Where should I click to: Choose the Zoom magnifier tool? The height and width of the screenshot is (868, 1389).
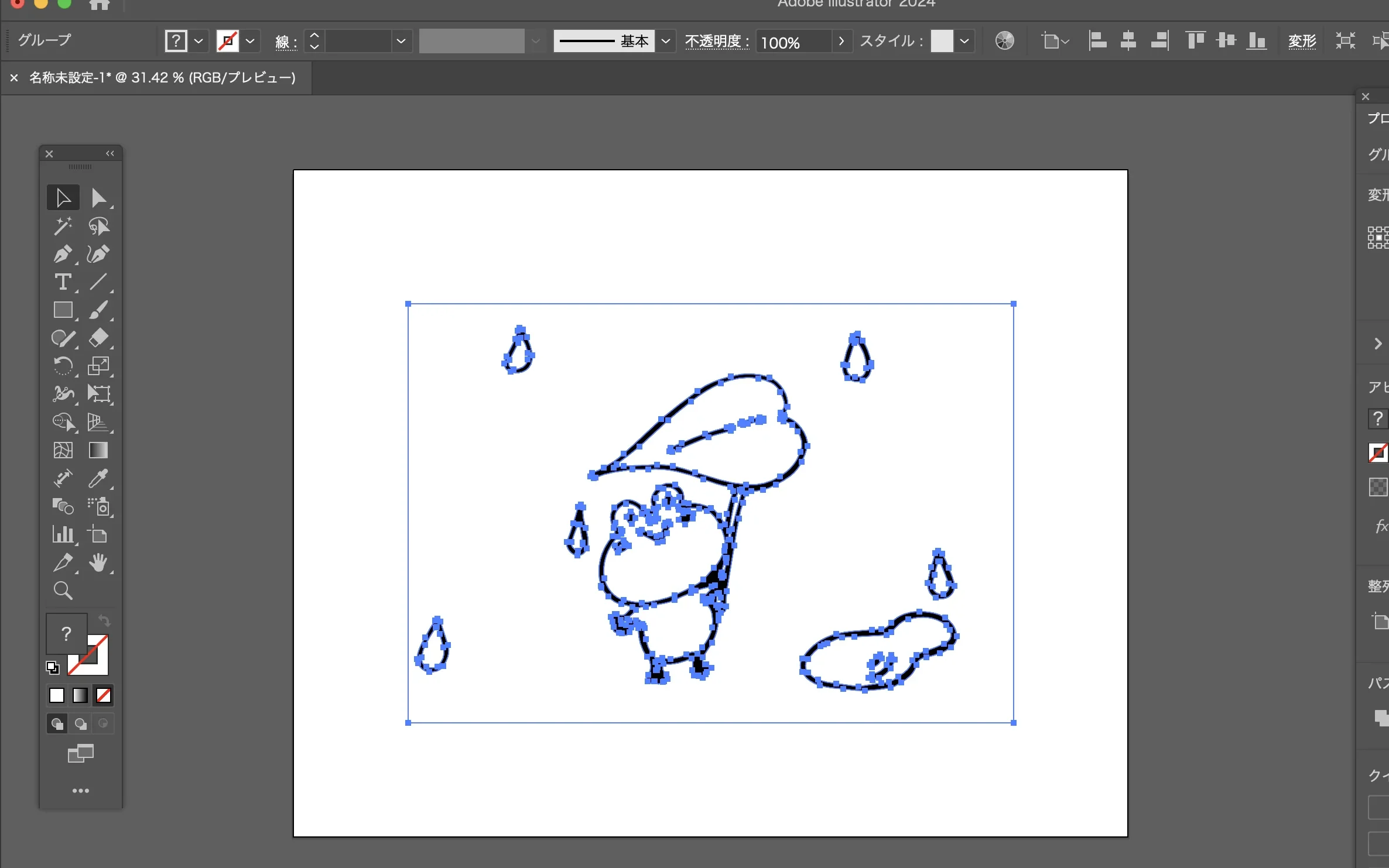pos(63,591)
